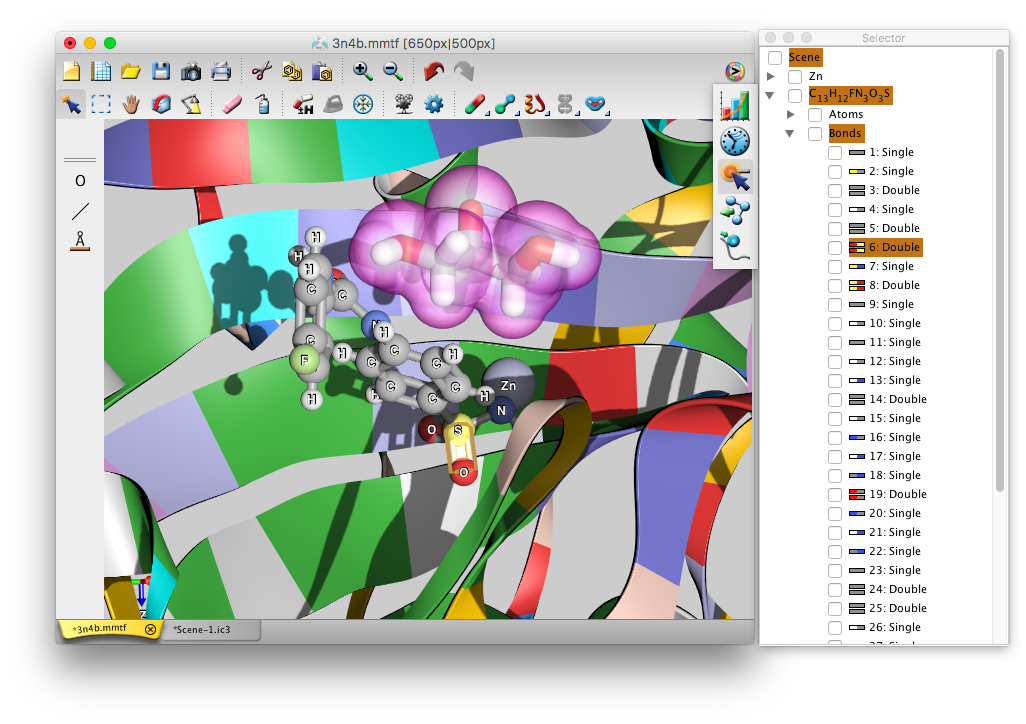Click the Print icon
The width and height of the screenshot is (1026, 724).
coord(221,71)
